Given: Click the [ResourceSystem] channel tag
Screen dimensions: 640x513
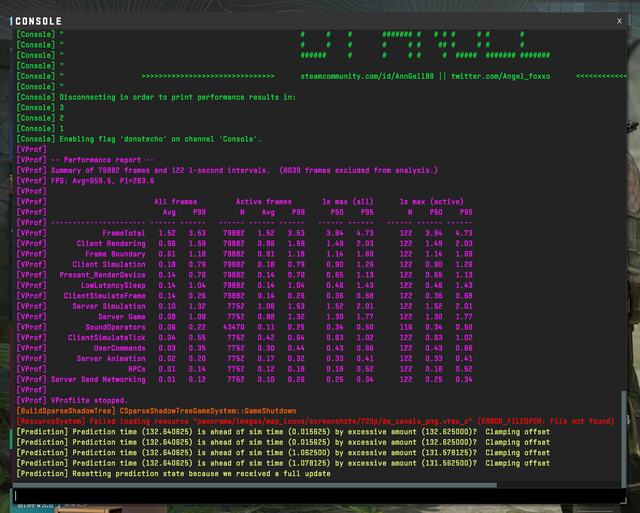Looking at the screenshot, I should click(x=51, y=421).
